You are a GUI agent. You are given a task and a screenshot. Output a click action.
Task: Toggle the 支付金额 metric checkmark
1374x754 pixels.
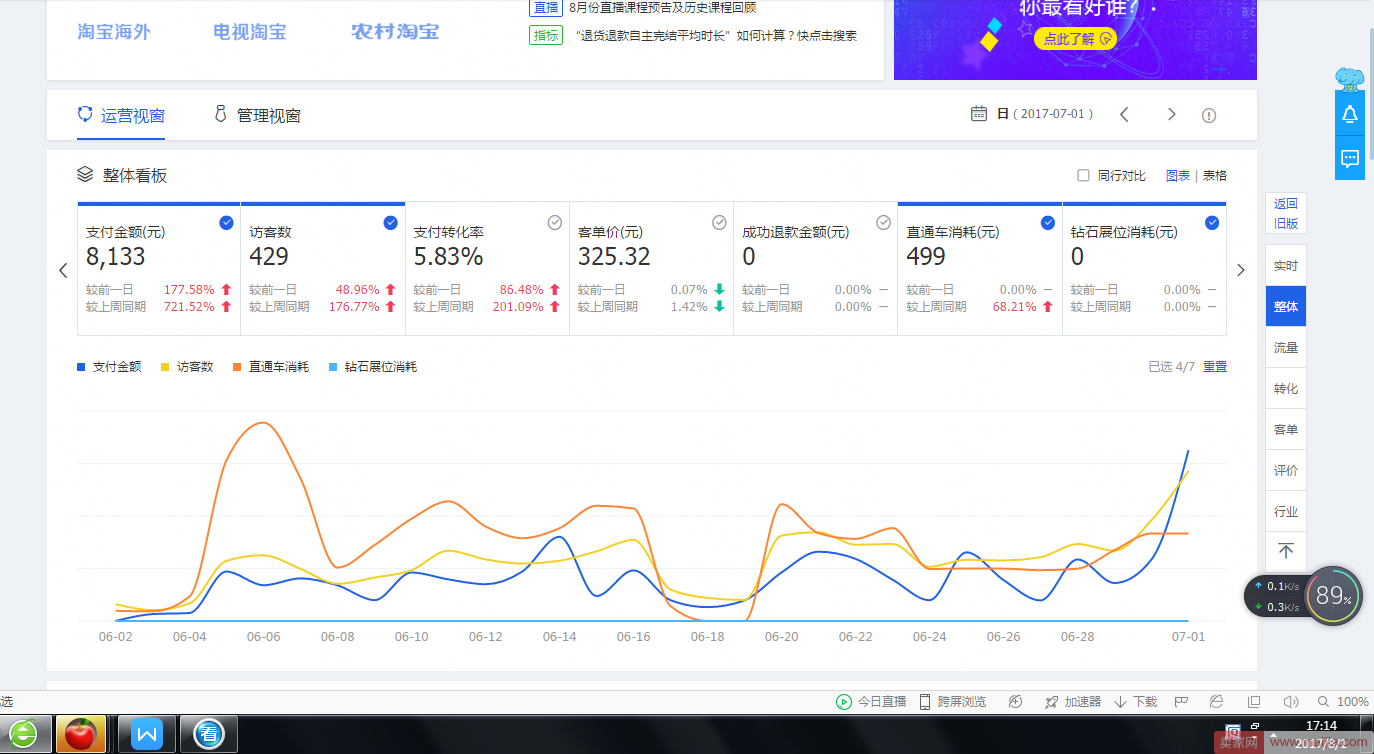[226, 223]
